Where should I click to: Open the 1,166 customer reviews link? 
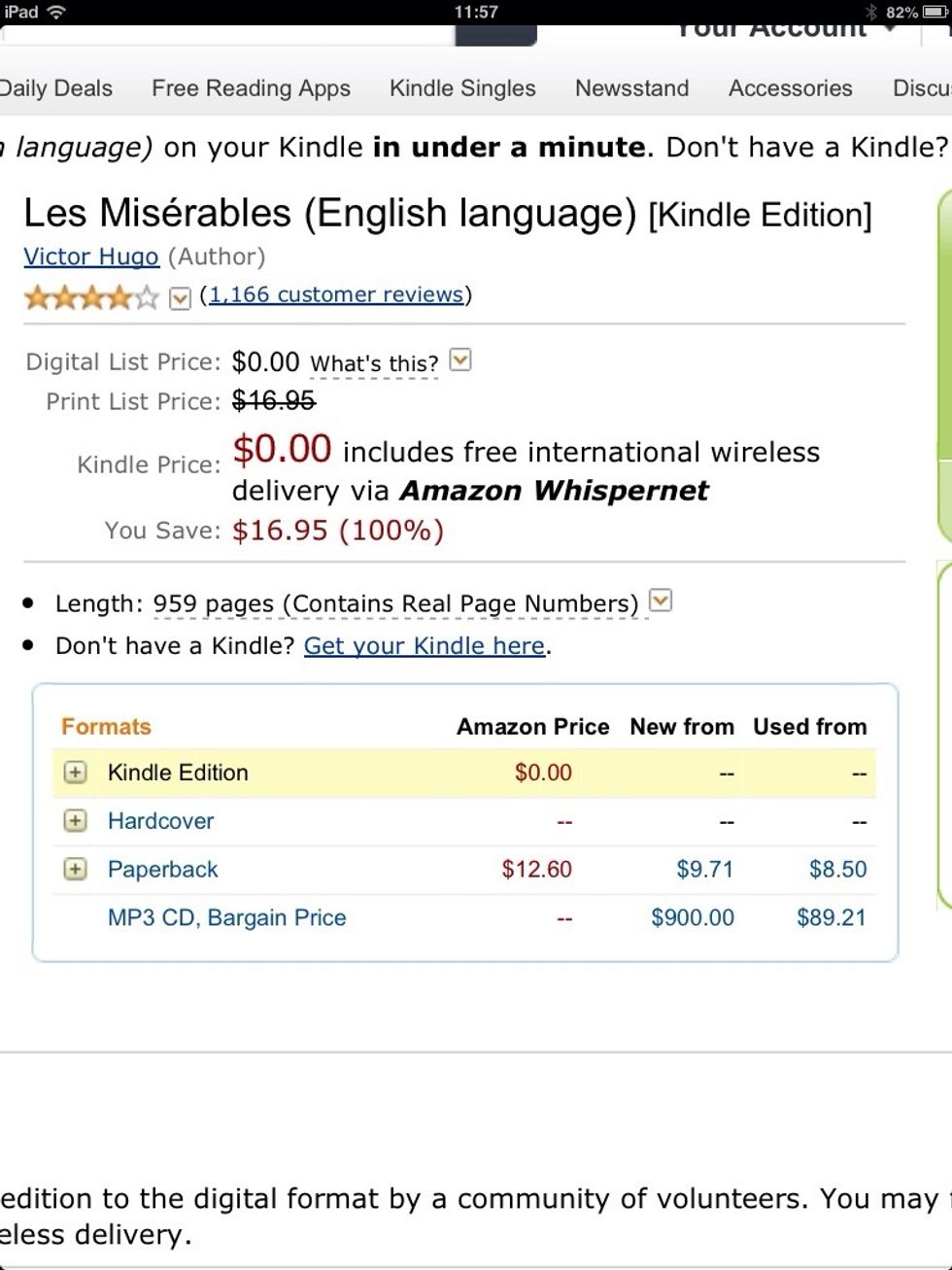click(335, 294)
